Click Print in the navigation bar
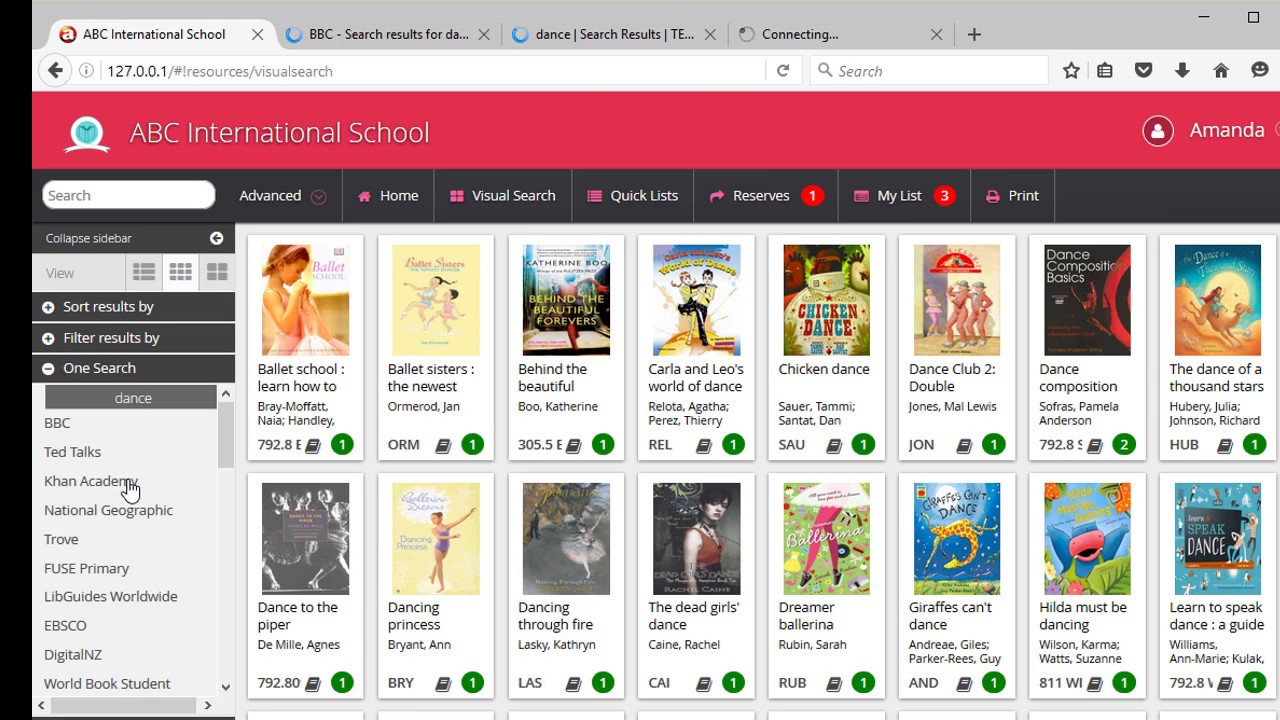The height and width of the screenshot is (720, 1280). [x=1012, y=196]
